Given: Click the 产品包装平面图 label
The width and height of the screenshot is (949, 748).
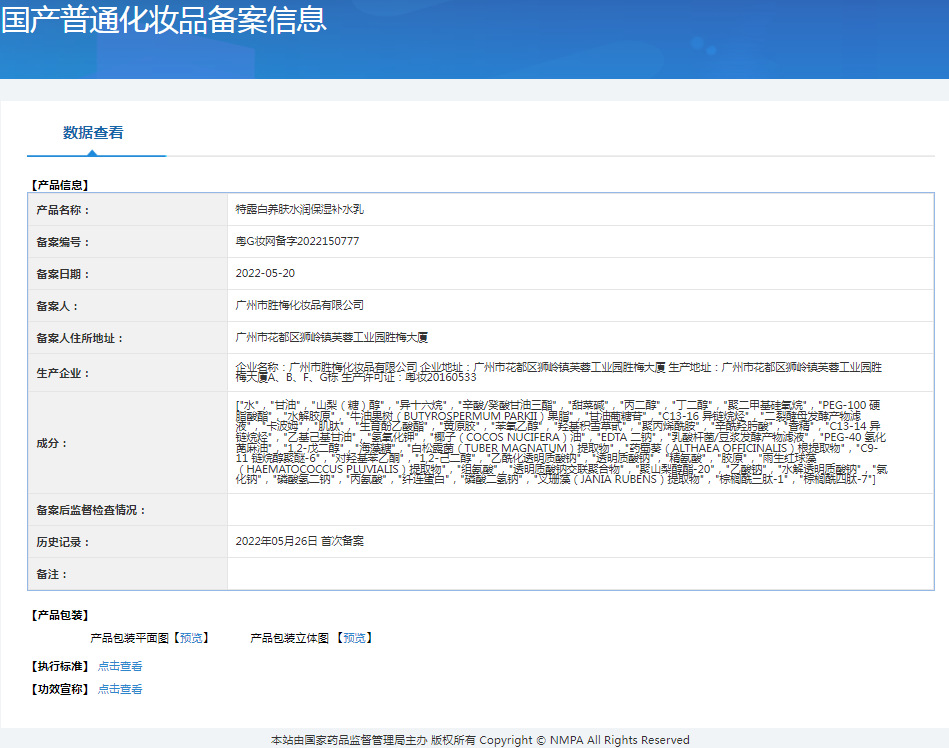Looking at the screenshot, I should click(130, 638).
